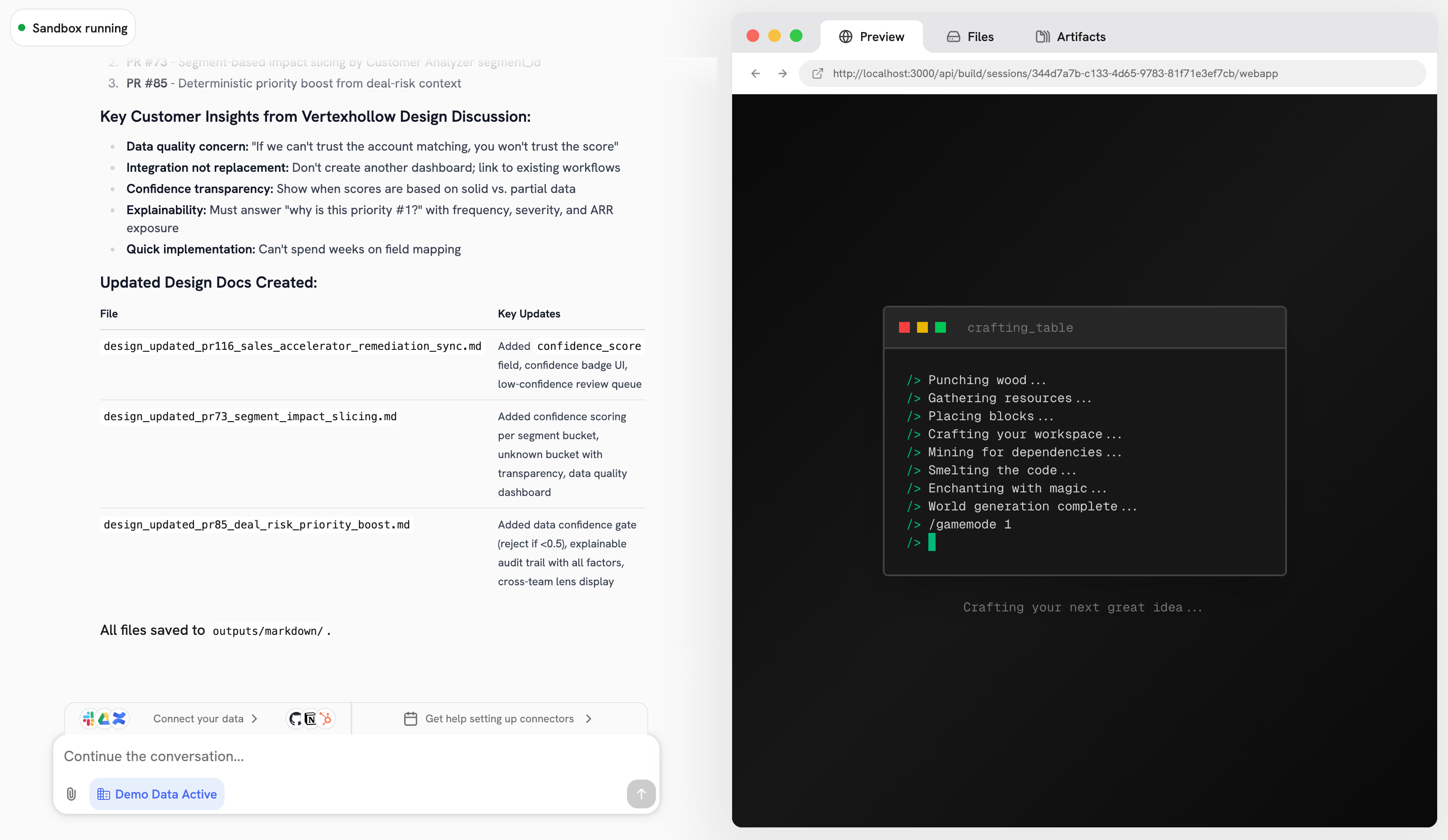Expand the Connect your data chevron
The width and height of the screenshot is (1448, 840).
(254, 719)
